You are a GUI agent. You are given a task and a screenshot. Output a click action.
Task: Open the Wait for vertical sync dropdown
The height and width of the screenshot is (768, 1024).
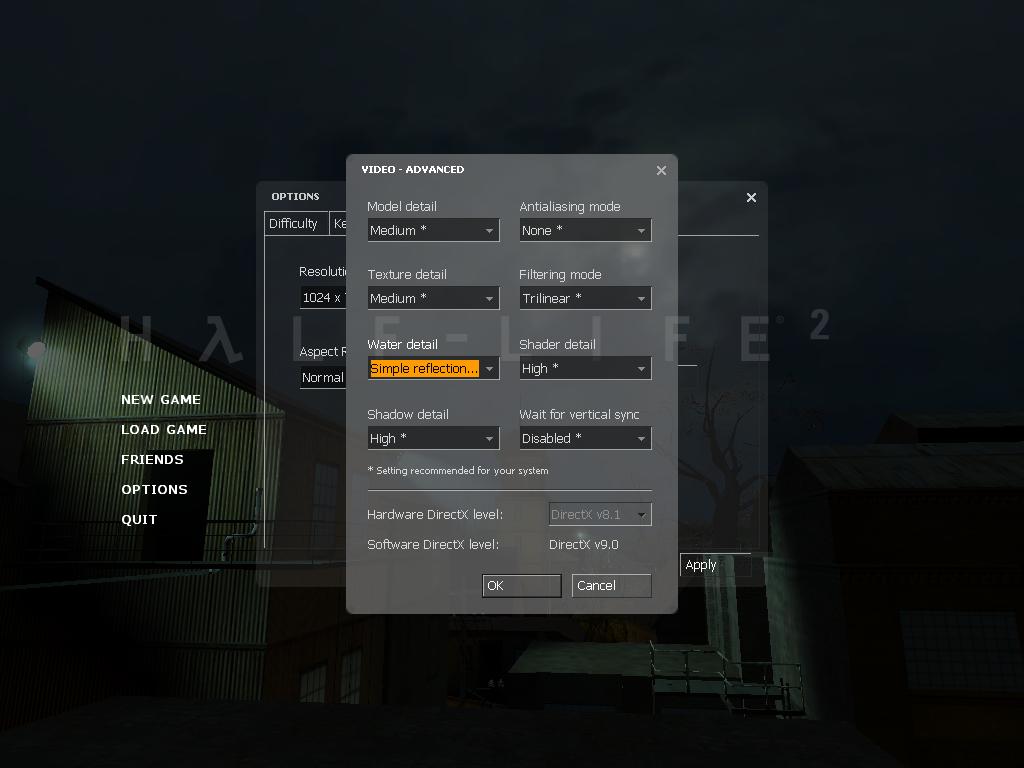(x=585, y=438)
